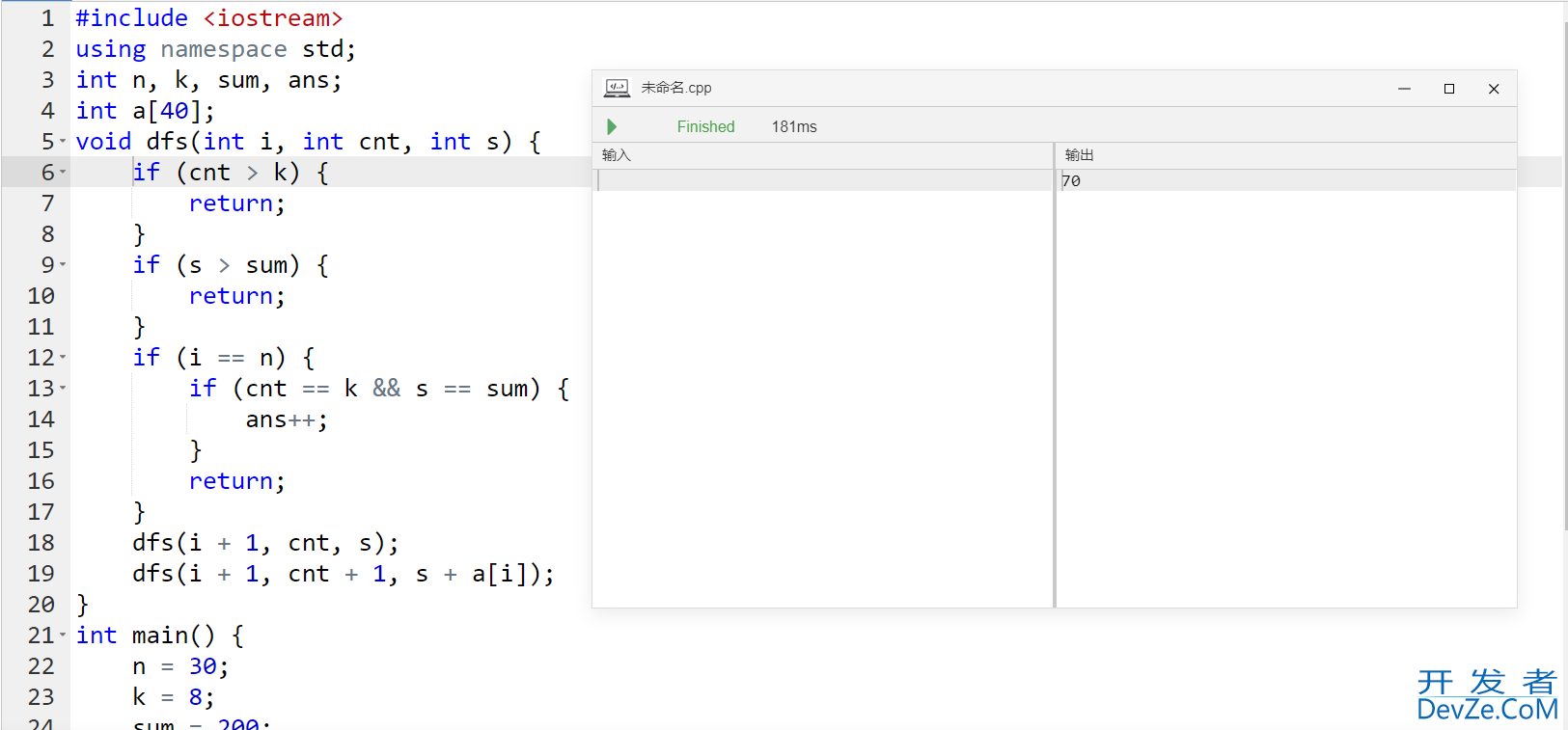Click the 输出 output value 70
1568x730 pixels.
coord(1071,181)
